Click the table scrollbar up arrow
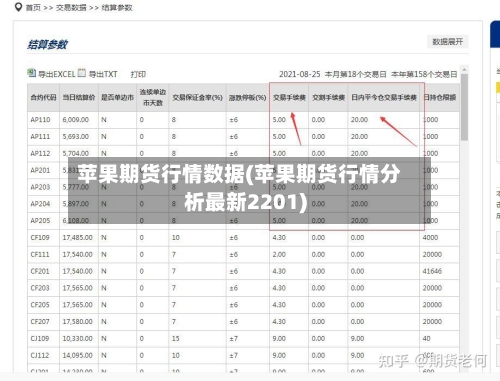 (x=464, y=70)
